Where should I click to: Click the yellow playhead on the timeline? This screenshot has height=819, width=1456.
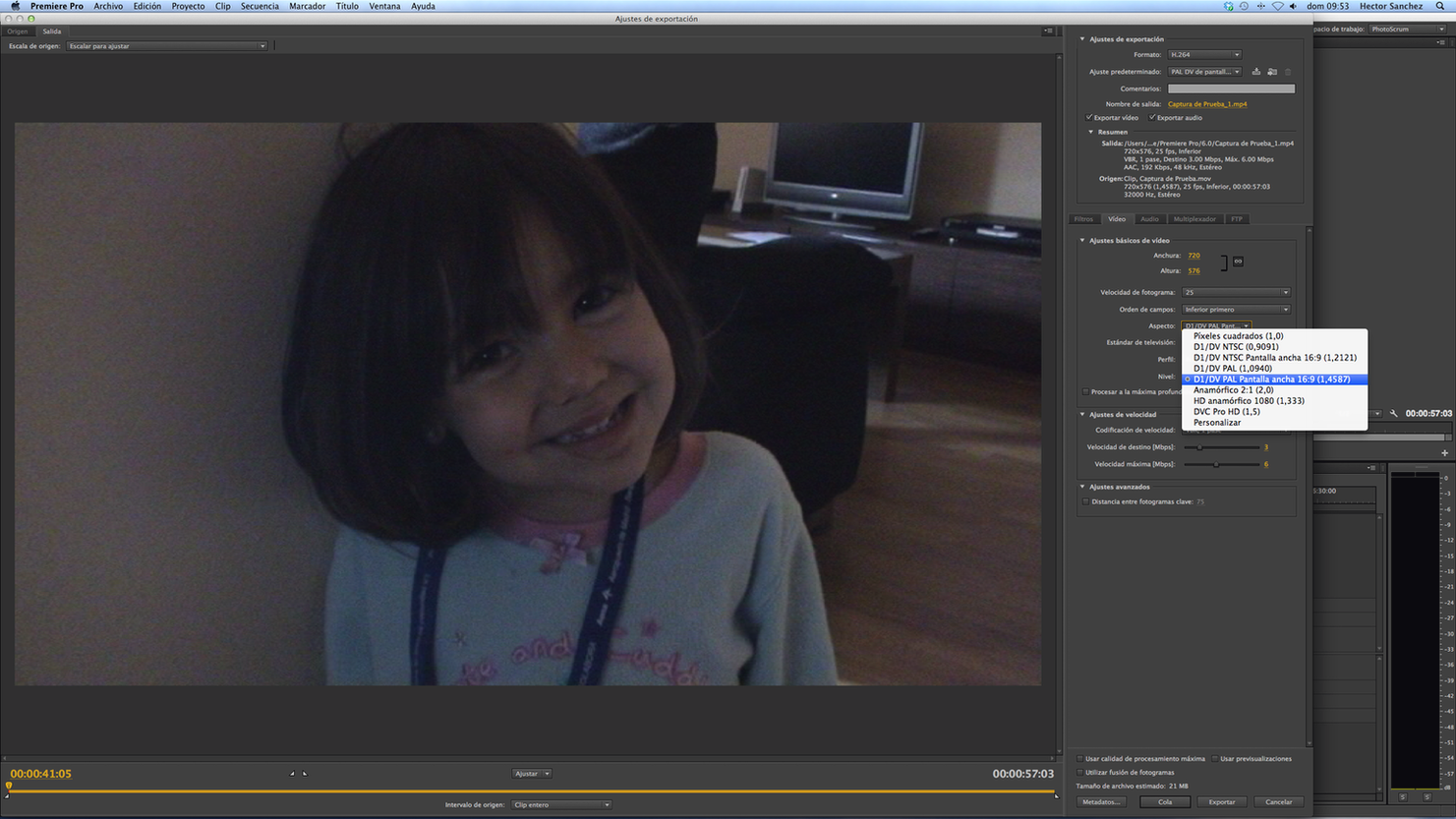9,787
